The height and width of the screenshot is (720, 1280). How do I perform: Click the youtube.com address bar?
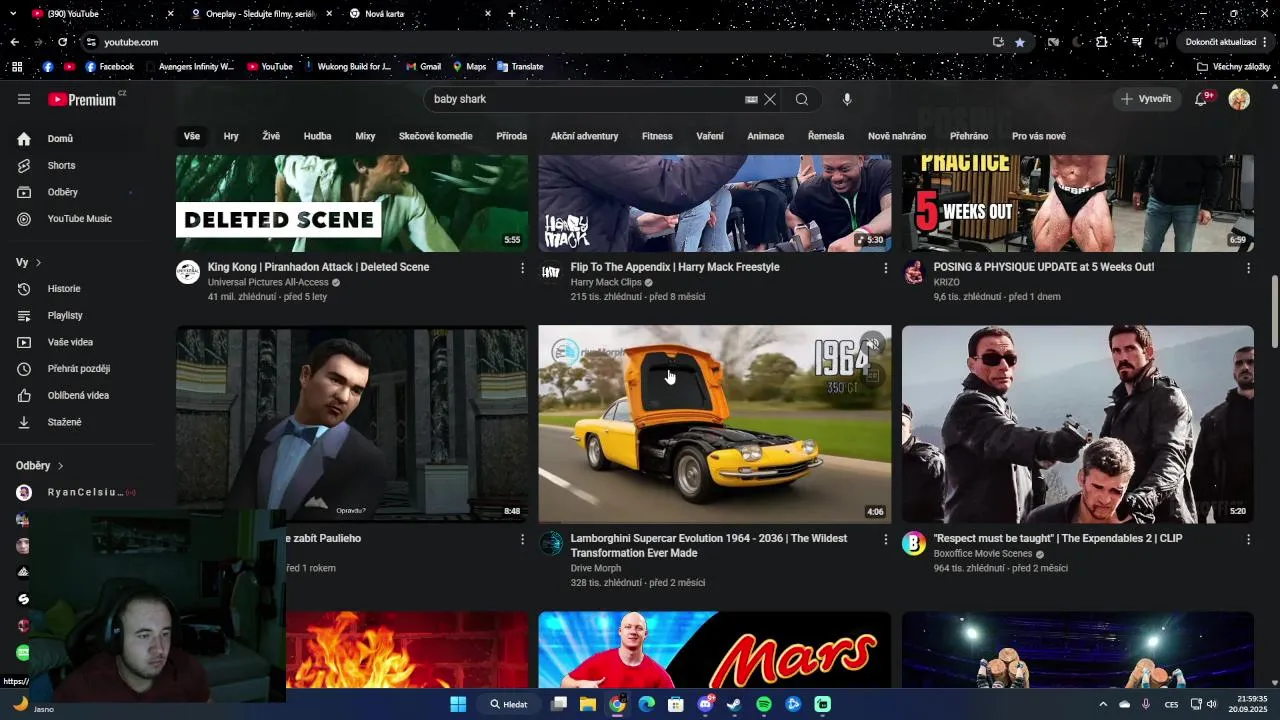[540, 42]
